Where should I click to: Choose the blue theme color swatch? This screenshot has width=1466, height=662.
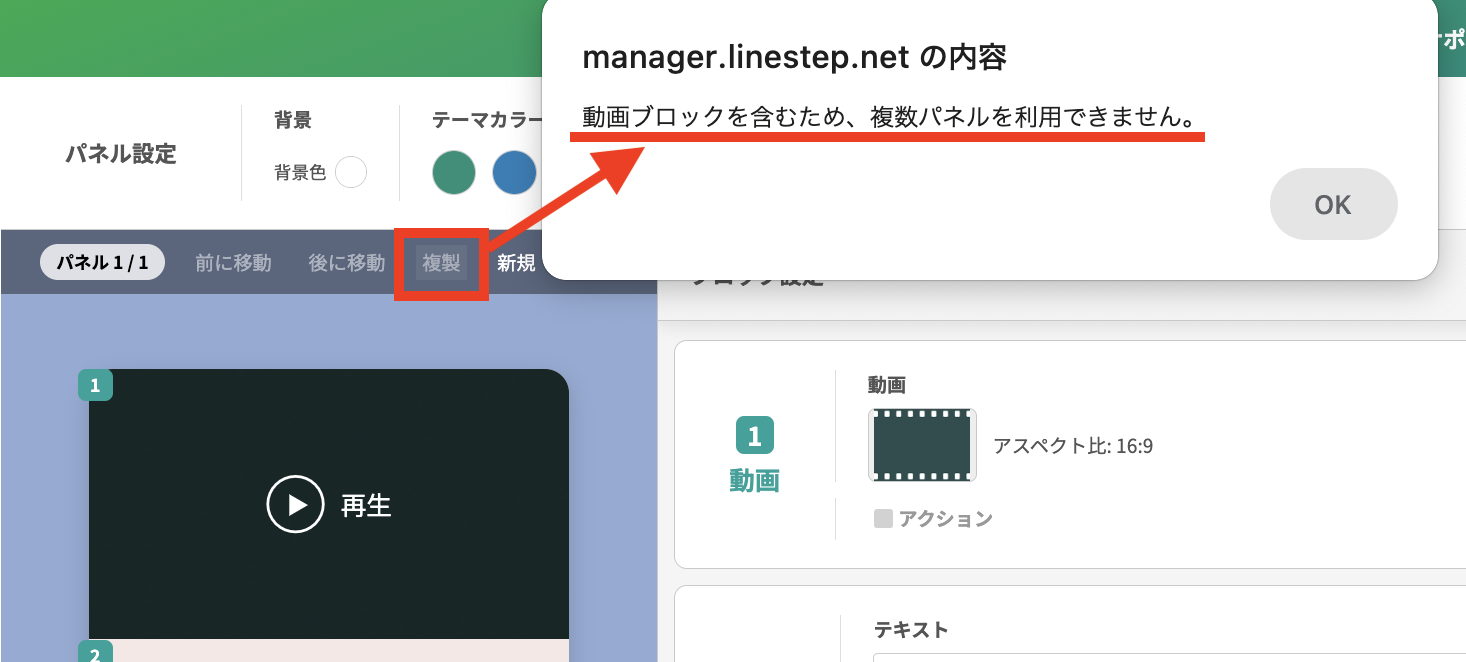point(514,172)
